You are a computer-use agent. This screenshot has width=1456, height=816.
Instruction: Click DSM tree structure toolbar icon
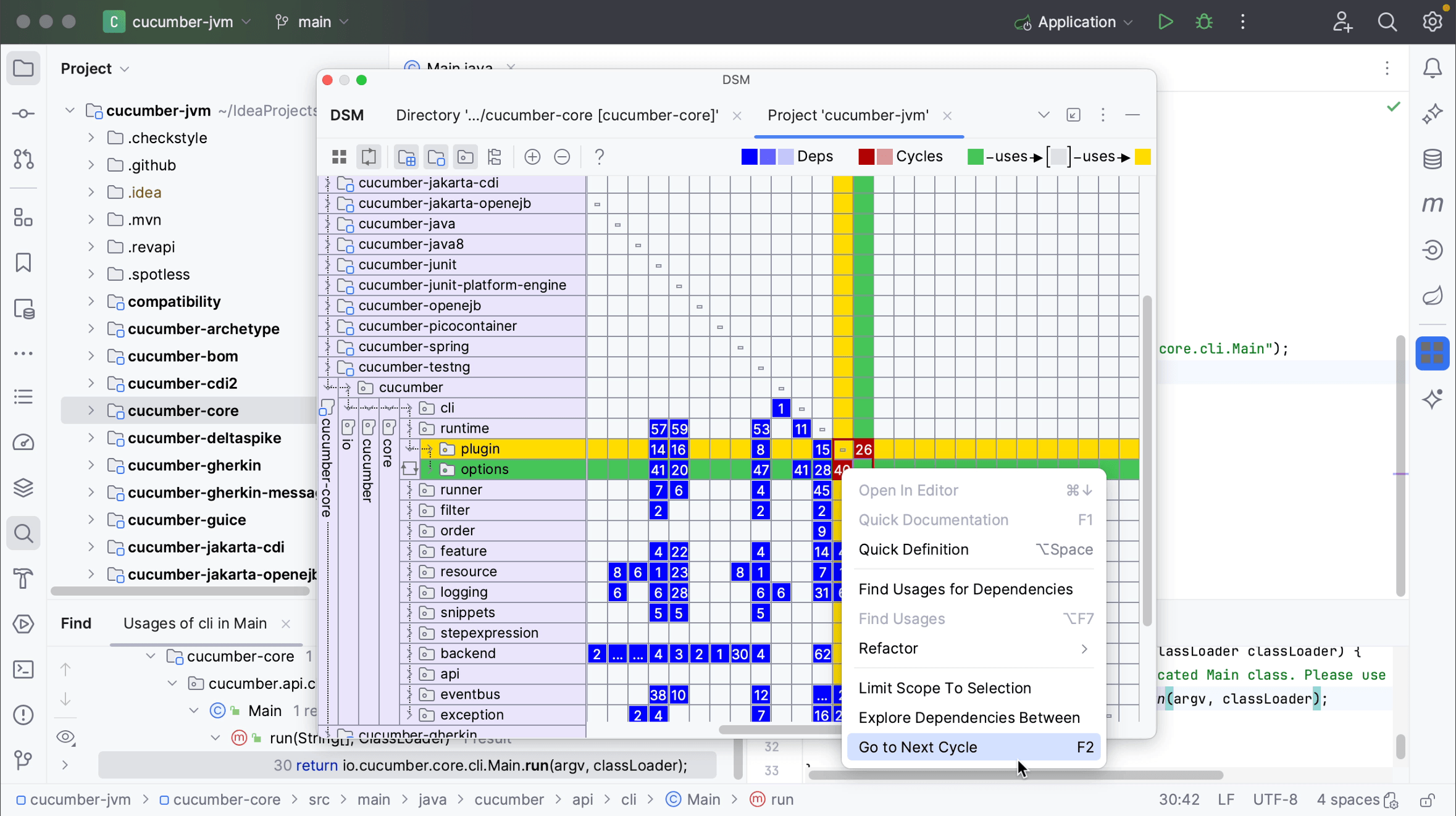tap(495, 157)
